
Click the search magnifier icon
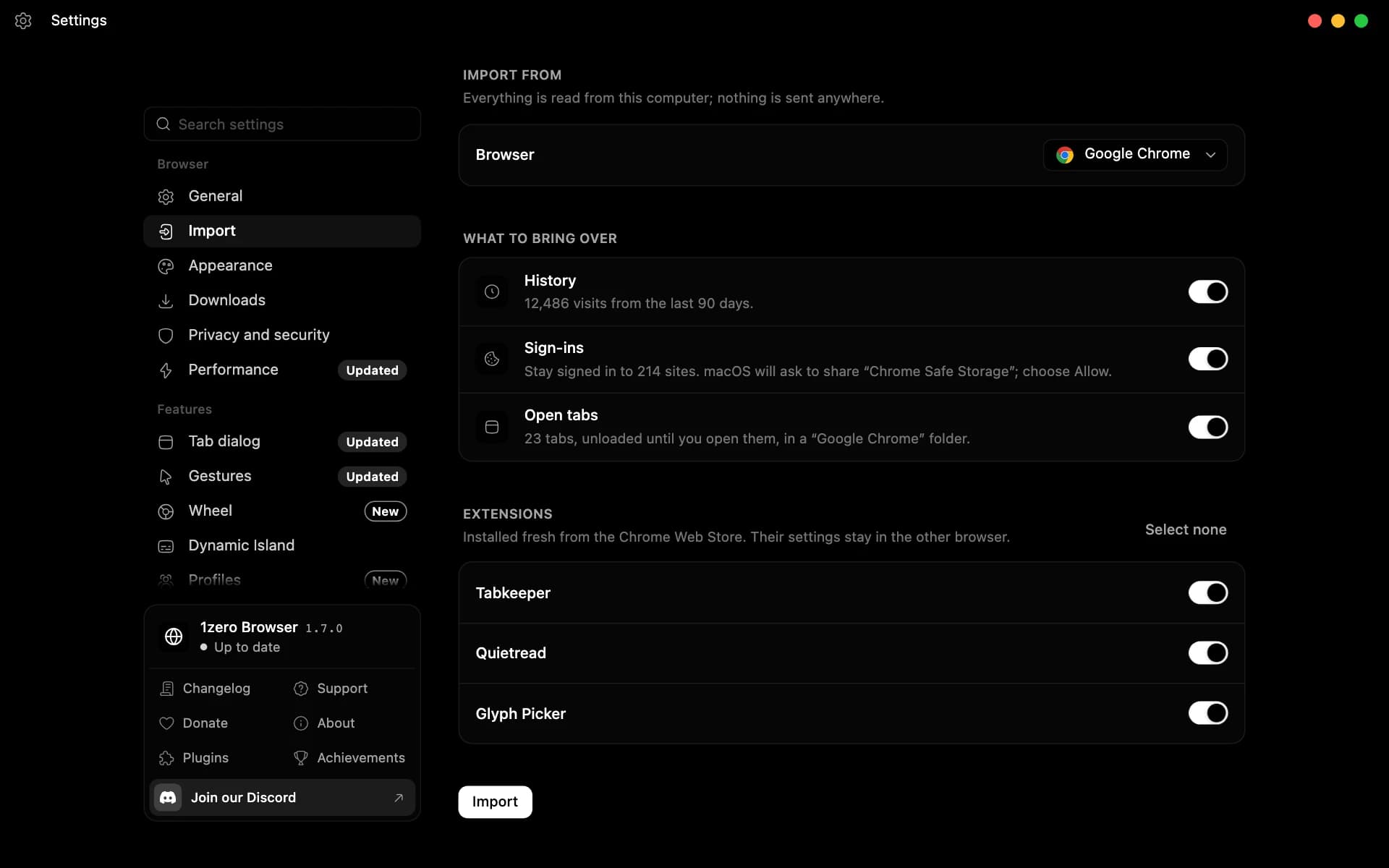[x=163, y=124]
